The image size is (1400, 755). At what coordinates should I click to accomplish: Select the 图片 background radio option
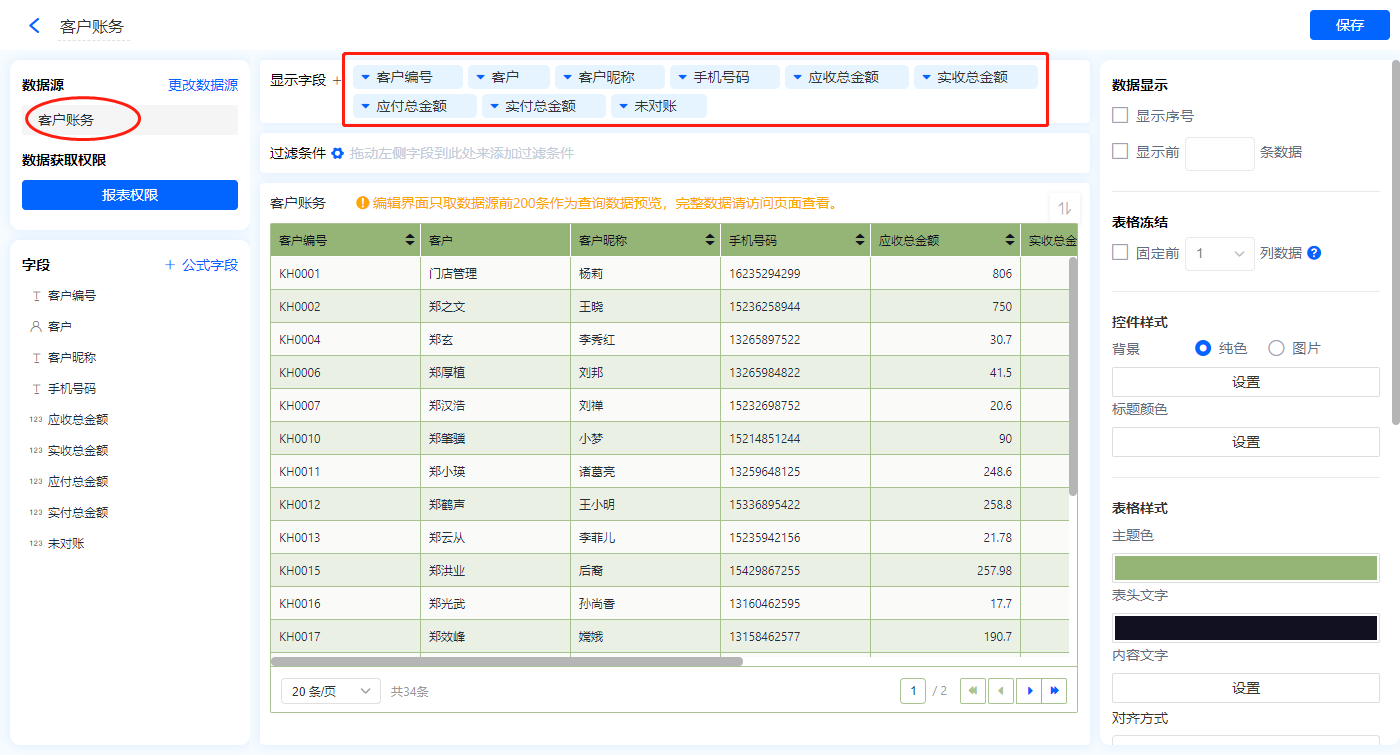(x=1276, y=348)
